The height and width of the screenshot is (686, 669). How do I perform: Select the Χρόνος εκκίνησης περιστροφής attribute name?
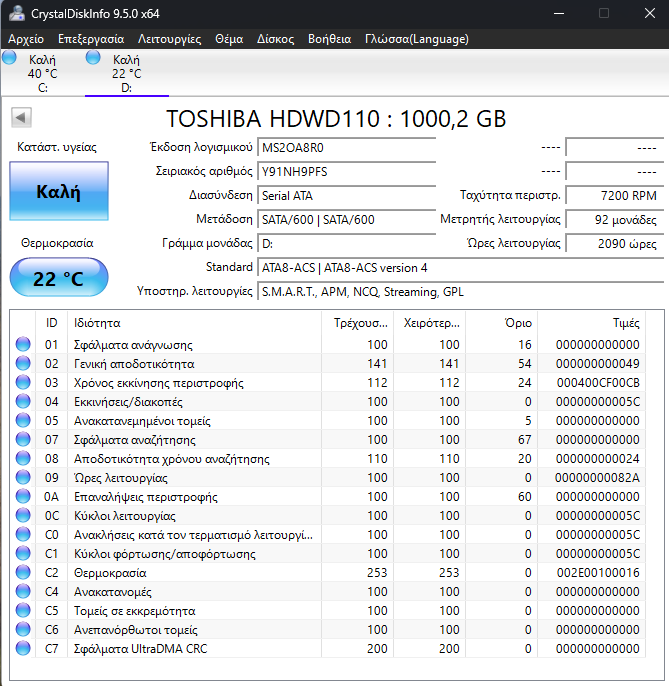158,383
